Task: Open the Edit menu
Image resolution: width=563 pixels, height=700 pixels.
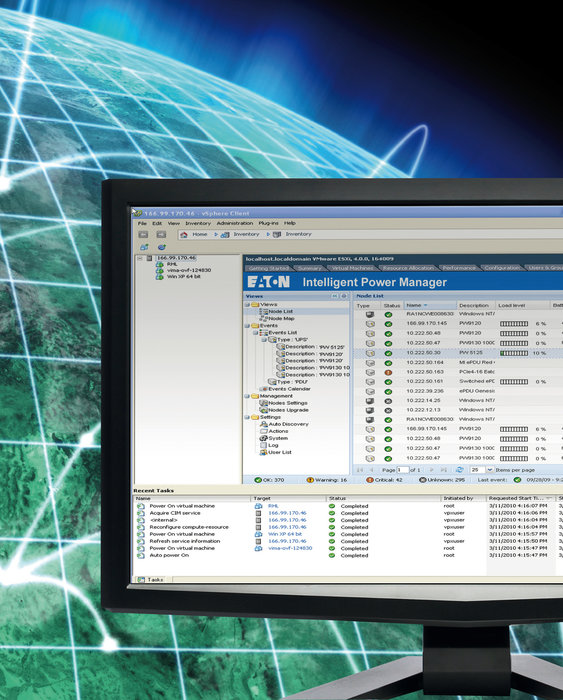Action: pyautogui.click(x=157, y=223)
